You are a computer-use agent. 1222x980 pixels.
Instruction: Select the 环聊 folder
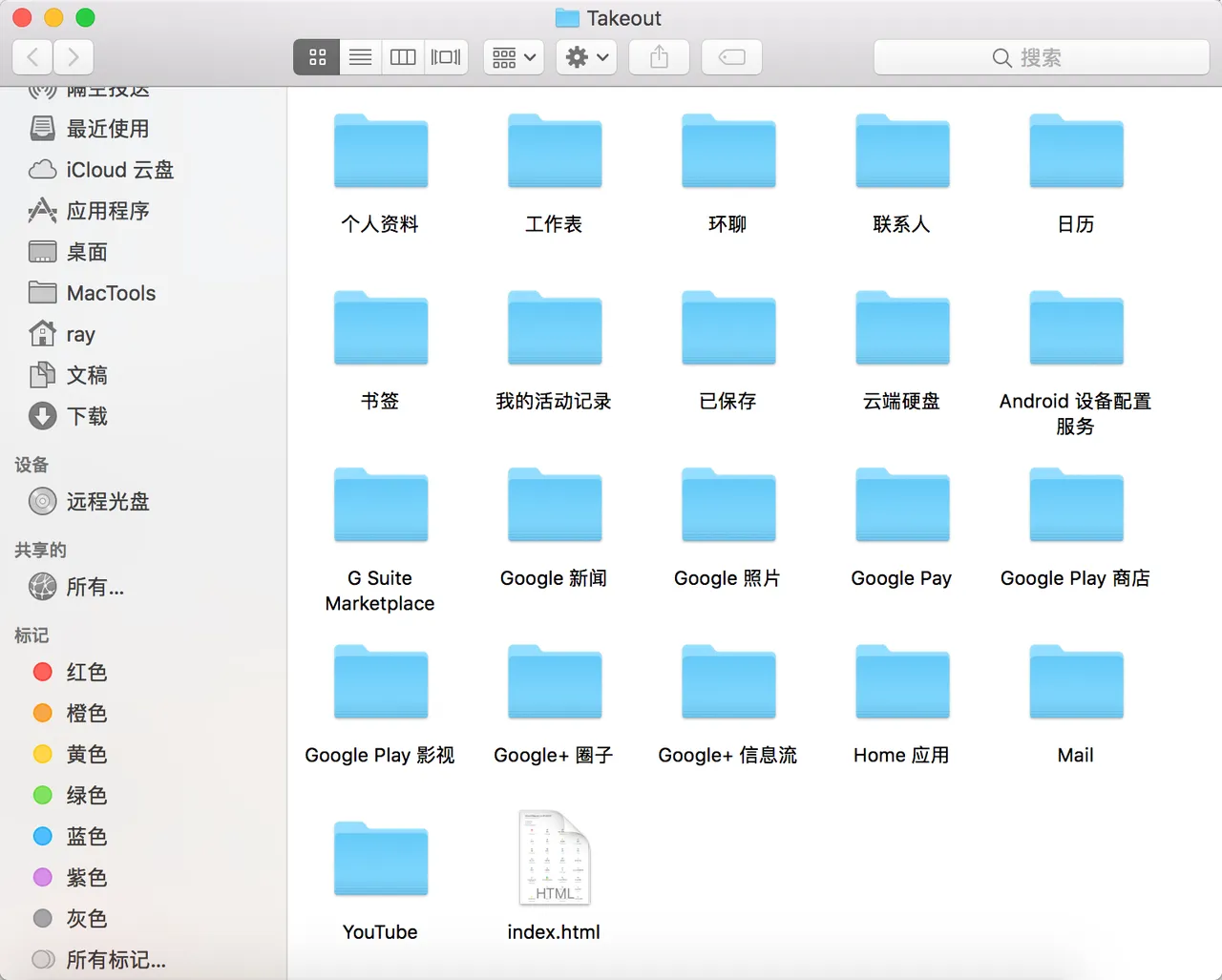click(x=727, y=153)
